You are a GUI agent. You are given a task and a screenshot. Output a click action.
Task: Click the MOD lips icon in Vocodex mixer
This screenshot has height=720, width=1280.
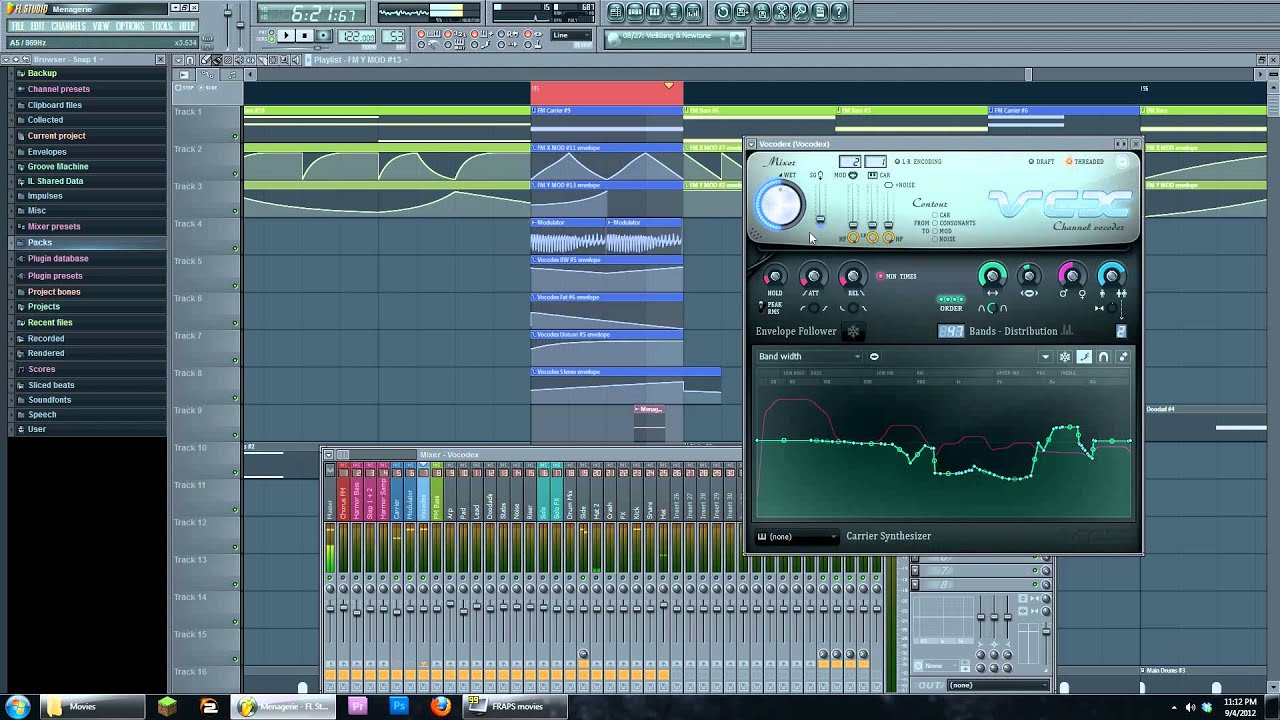pyautogui.click(x=853, y=175)
